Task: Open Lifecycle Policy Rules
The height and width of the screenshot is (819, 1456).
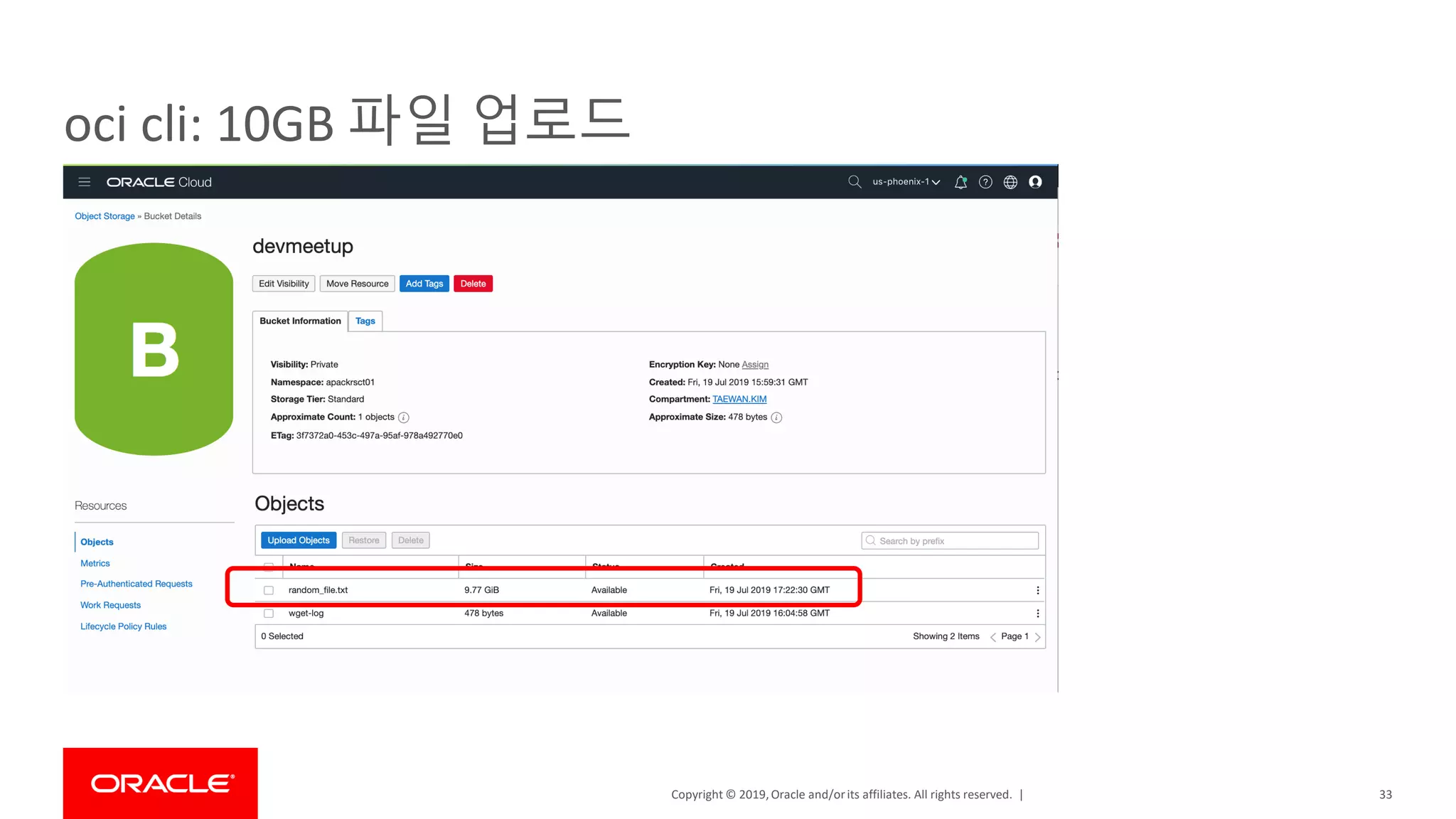Action: point(123,626)
